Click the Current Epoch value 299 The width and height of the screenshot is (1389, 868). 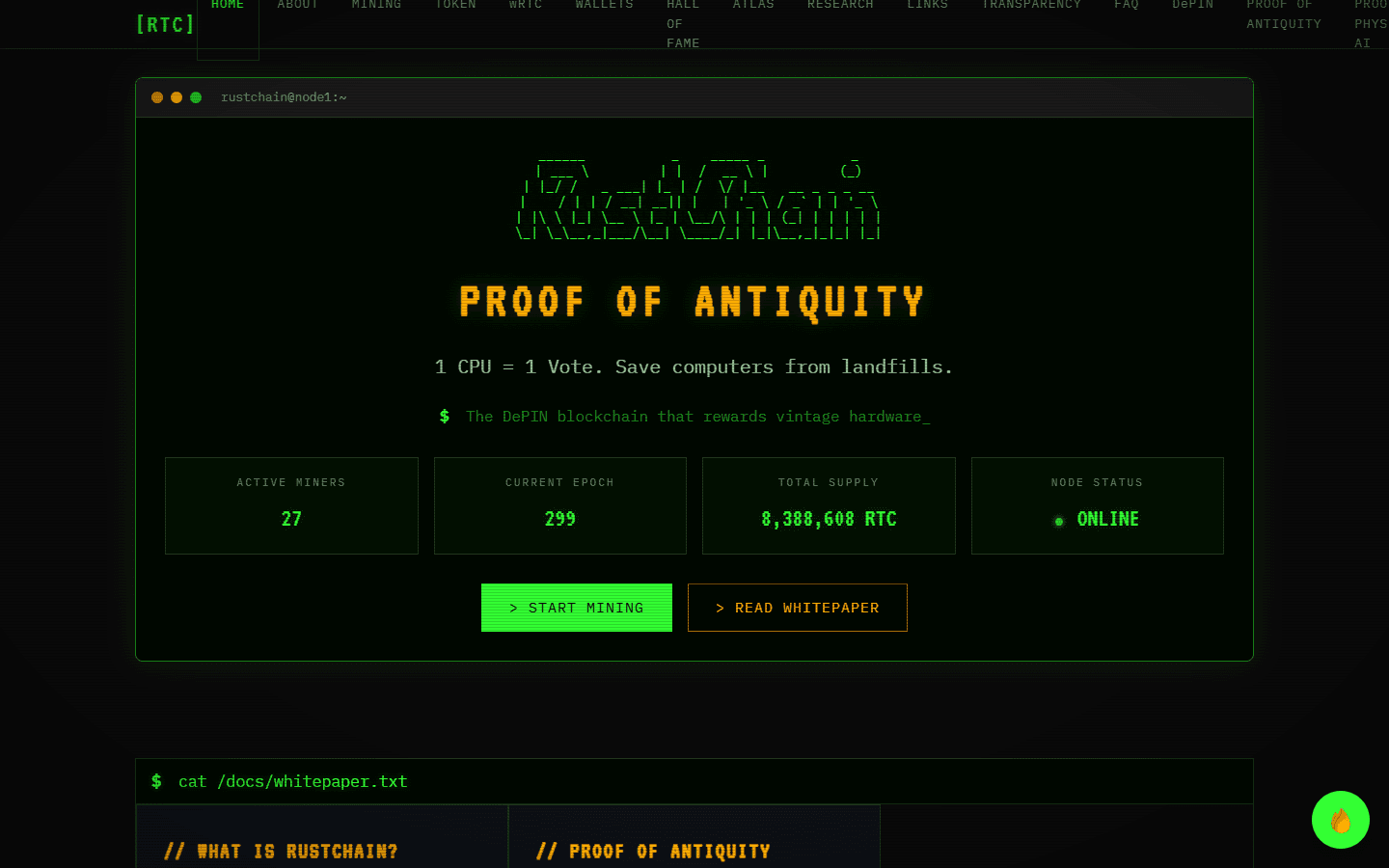[560, 519]
